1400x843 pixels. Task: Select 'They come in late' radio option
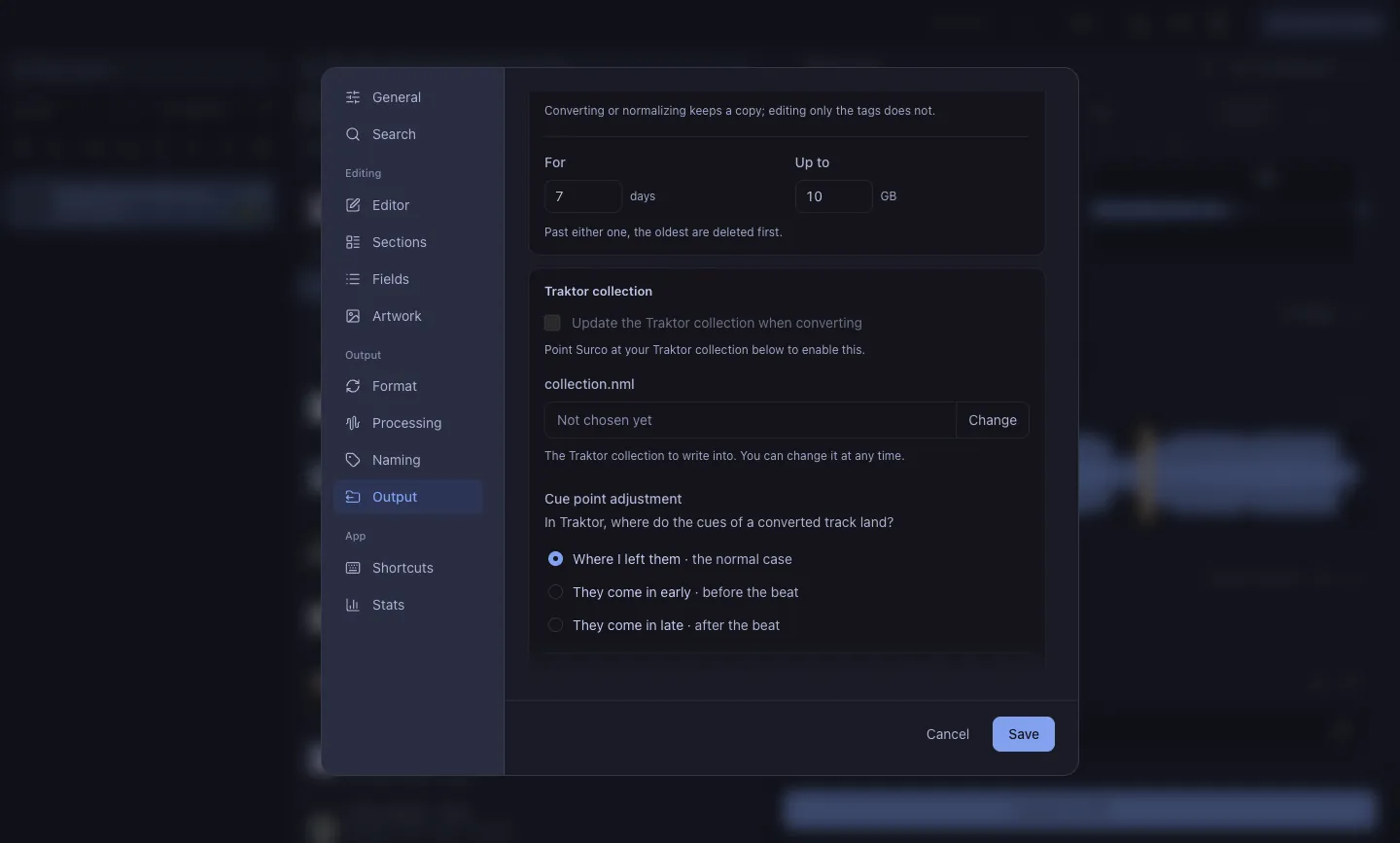point(555,625)
